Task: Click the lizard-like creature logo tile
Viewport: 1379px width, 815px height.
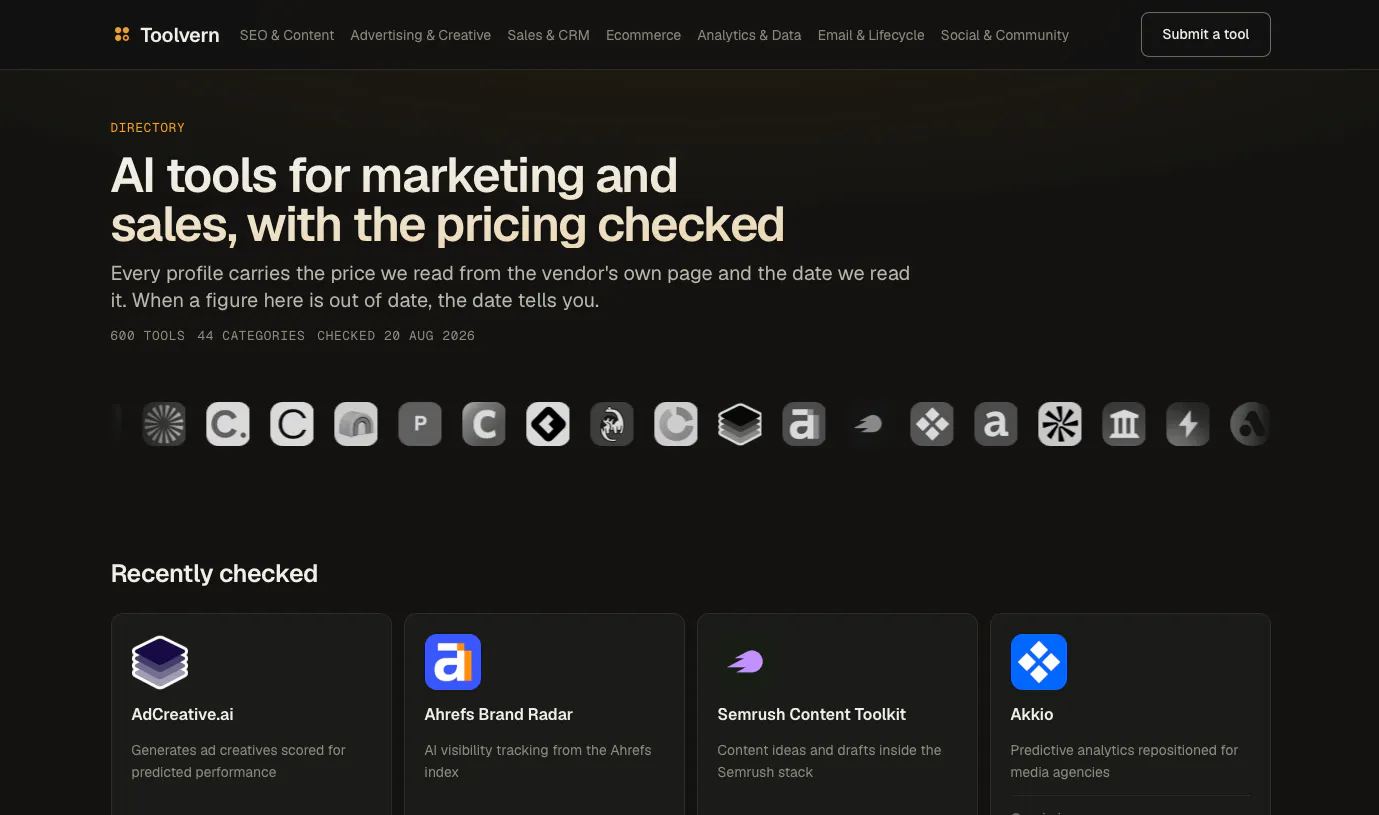Action: click(612, 424)
